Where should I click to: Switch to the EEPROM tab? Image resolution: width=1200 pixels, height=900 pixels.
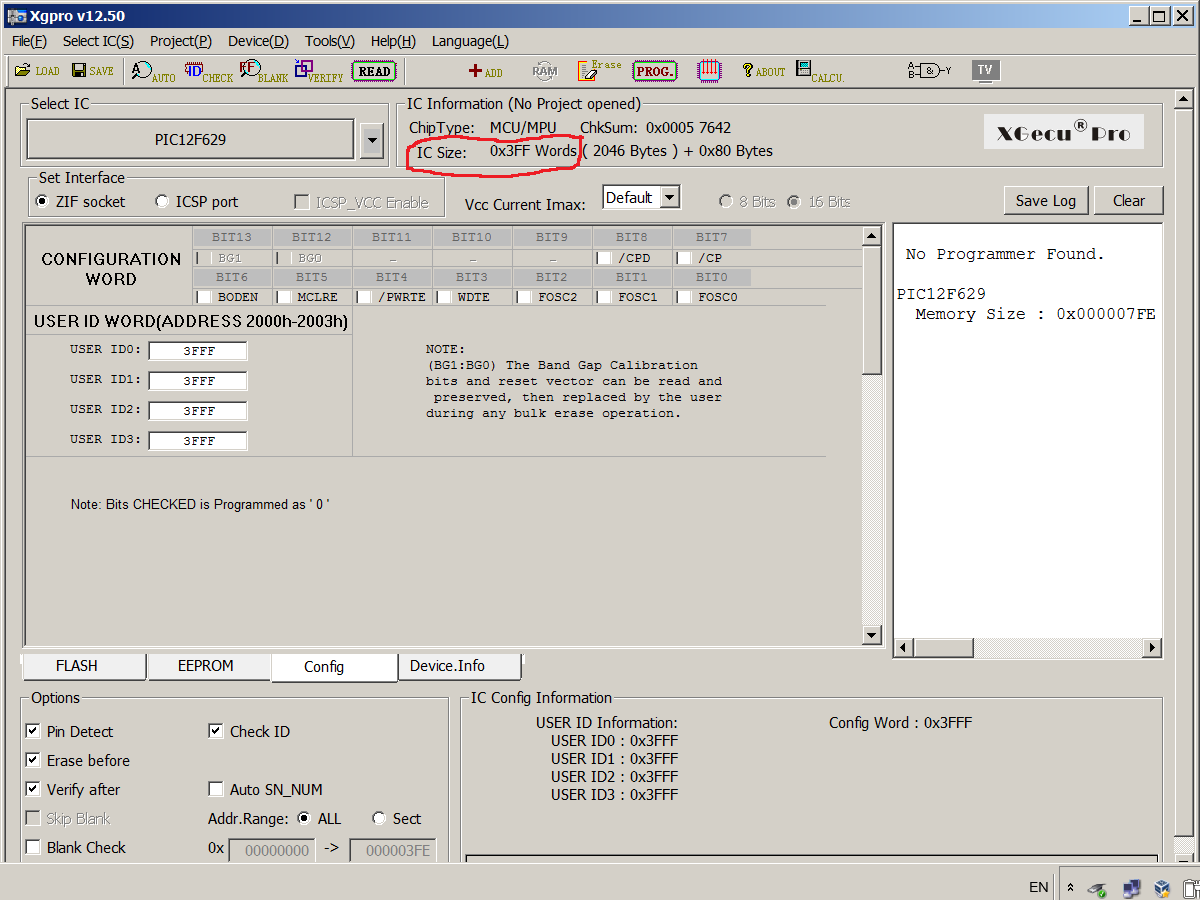pyautogui.click(x=205, y=666)
